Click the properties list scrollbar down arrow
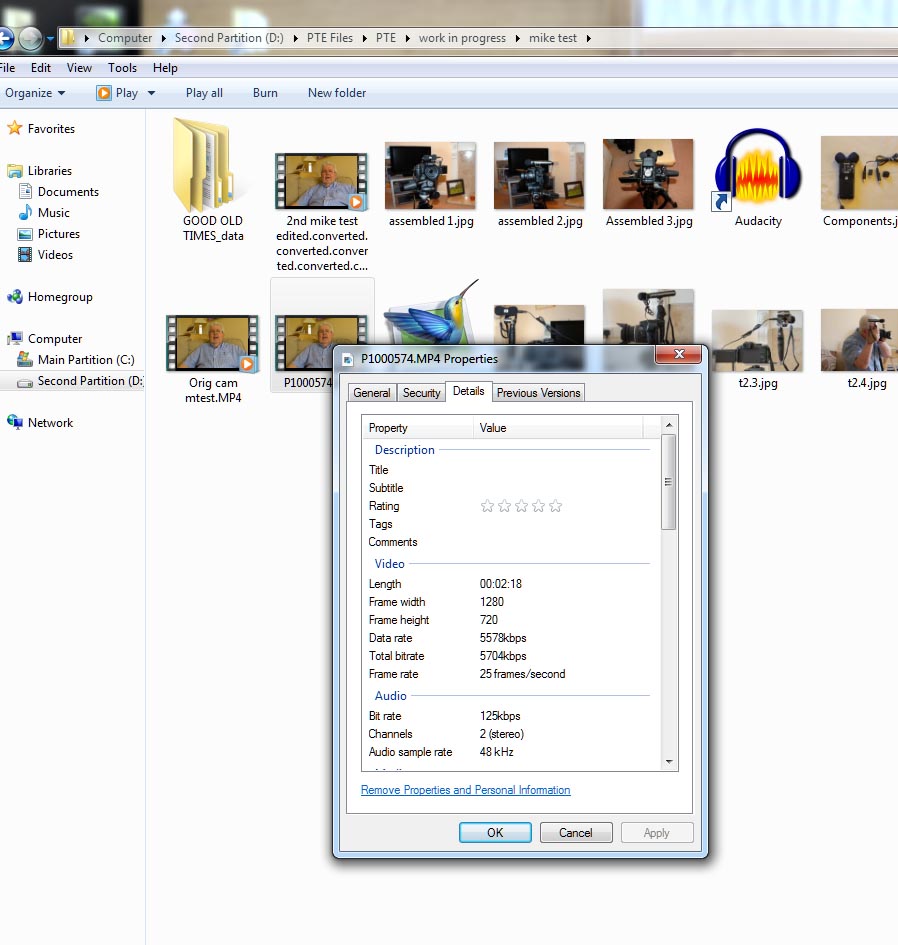This screenshot has height=945, width=898. coord(669,762)
